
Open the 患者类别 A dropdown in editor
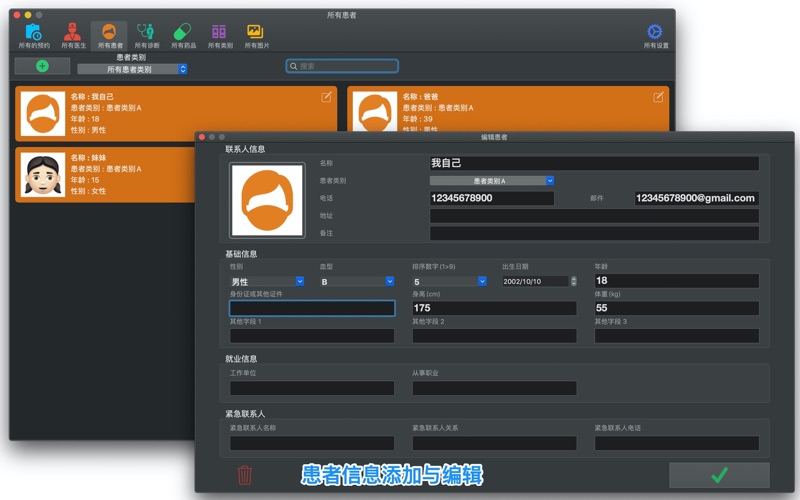point(491,181)
